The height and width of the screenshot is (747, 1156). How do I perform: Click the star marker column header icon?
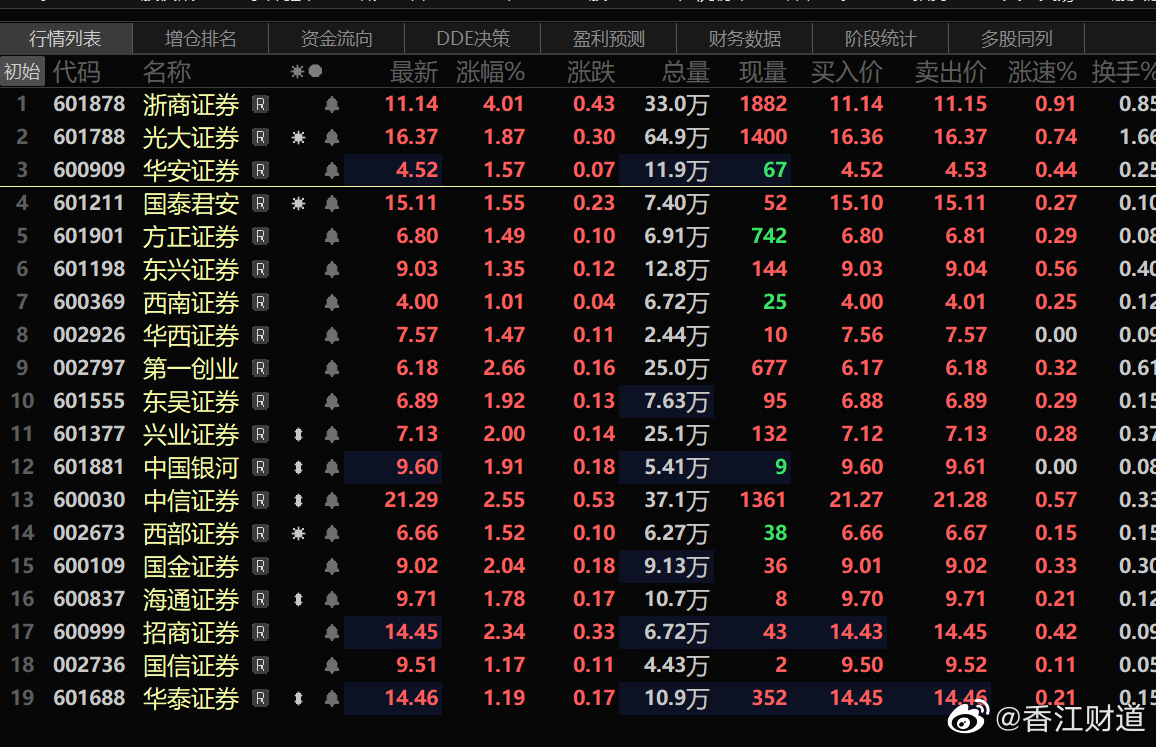(297, 72)
